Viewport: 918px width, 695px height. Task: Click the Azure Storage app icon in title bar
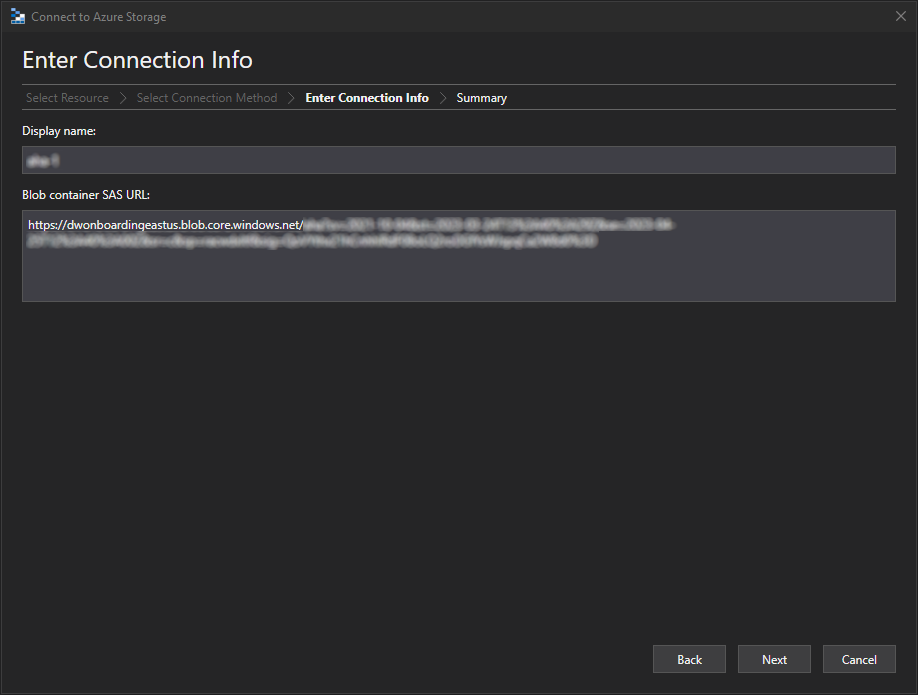coord(18,17)
